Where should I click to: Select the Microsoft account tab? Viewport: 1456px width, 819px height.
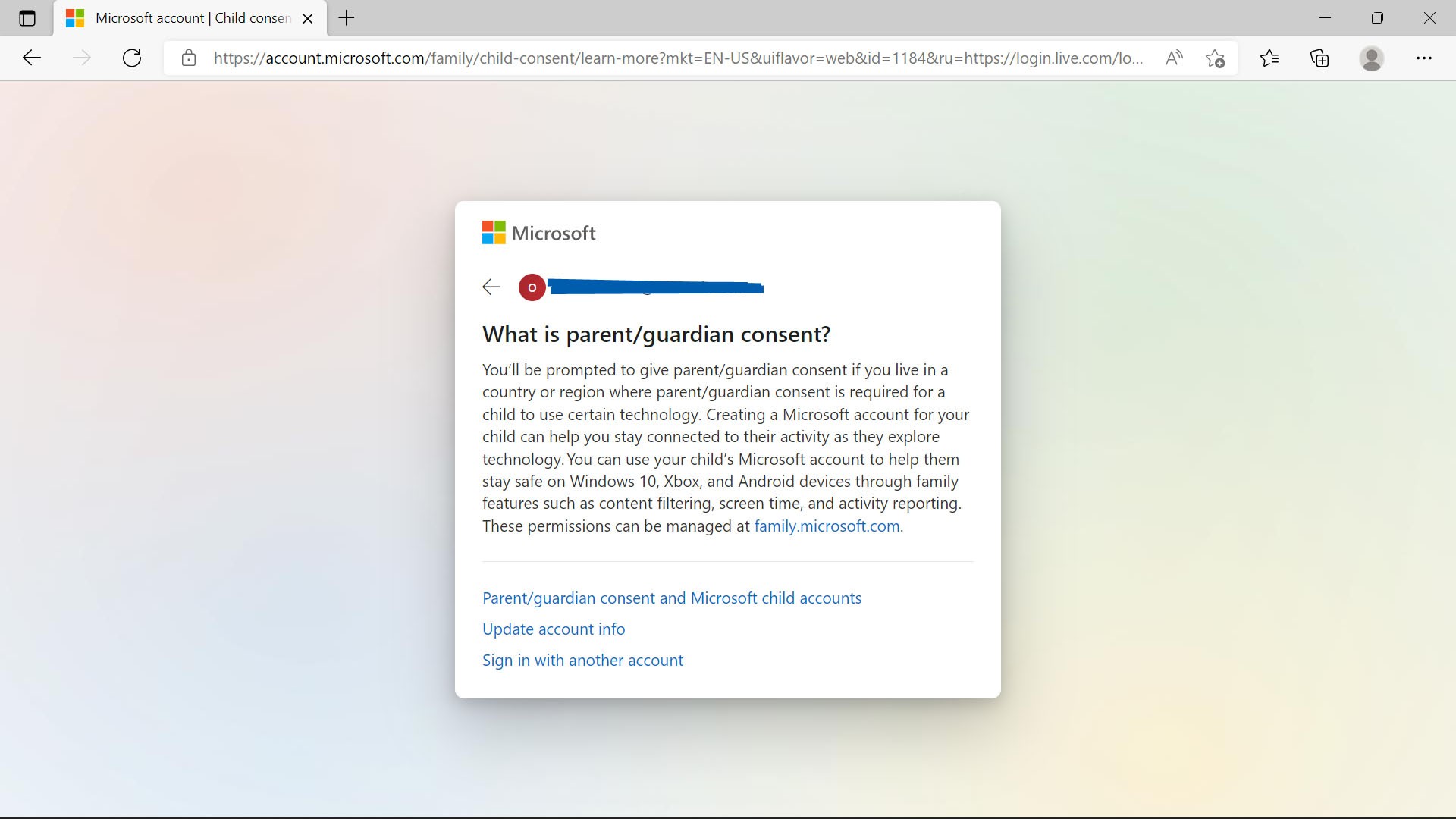(189, 18)
